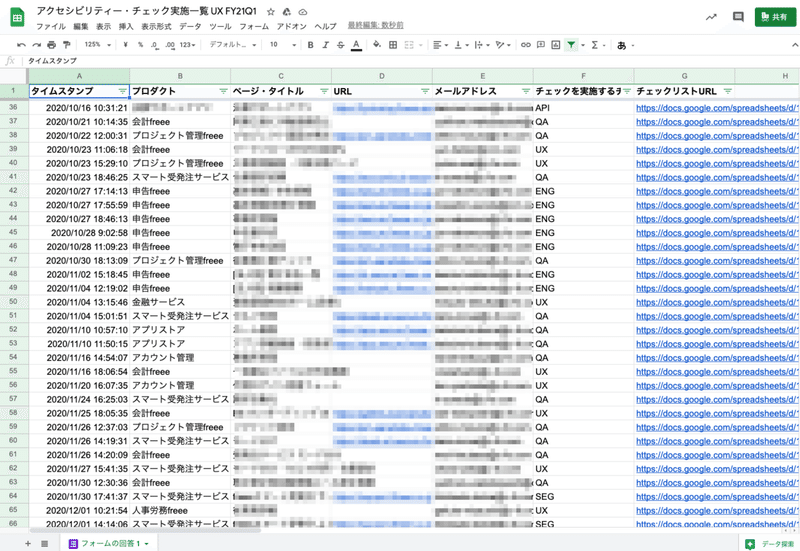This screenshot has width=800, height=551.
Task: Toggle bold formatting
Action: [x=310, y=45]
